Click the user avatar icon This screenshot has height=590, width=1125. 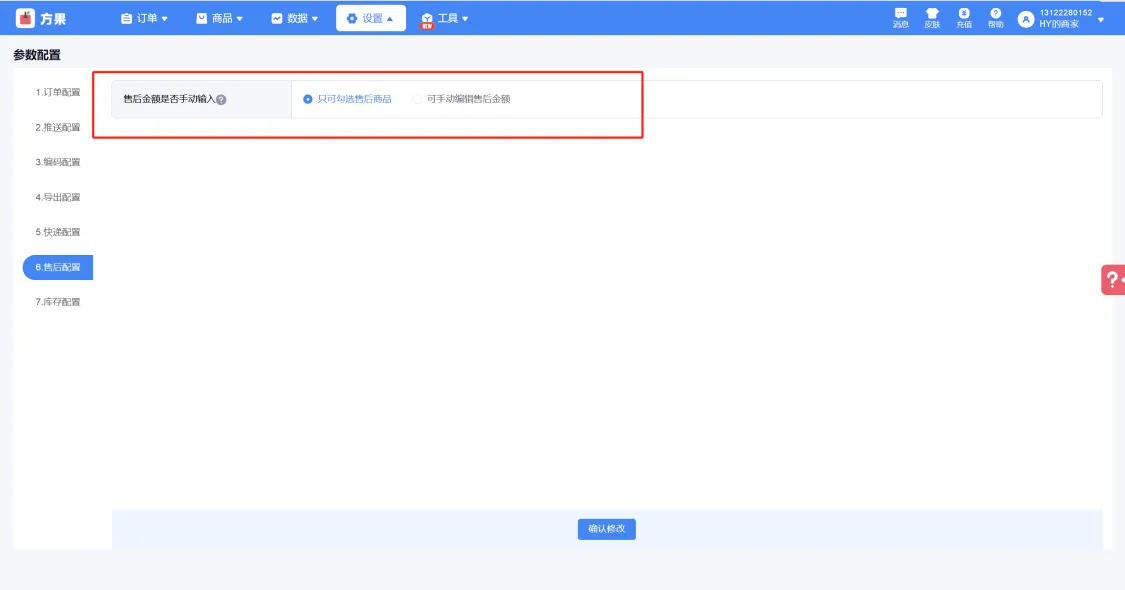pyautogui.click(x=1026, y=19)
